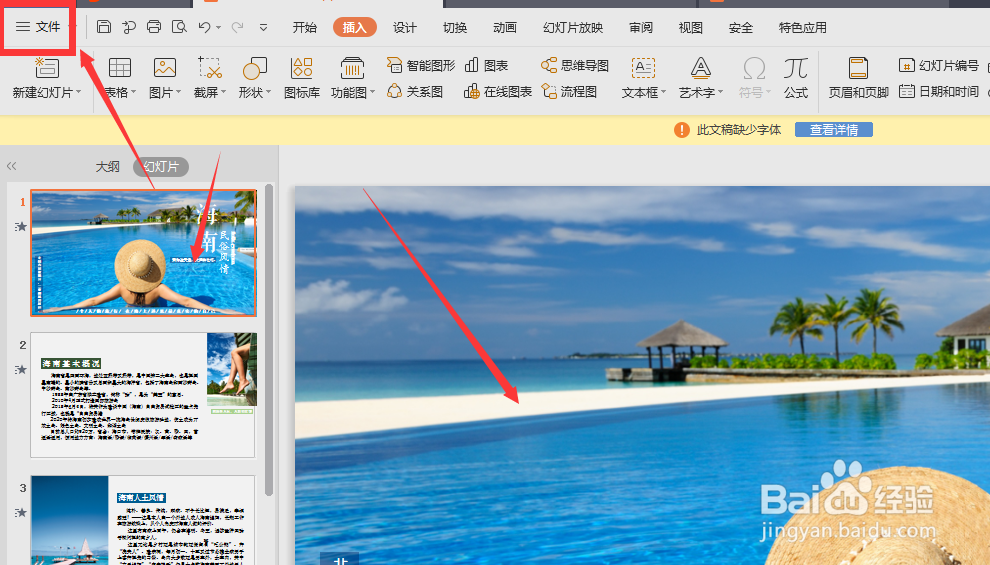This screenshot has height=565, width=990.
Task: Insert a table with 表格 icon
Action: click(119, 68)
